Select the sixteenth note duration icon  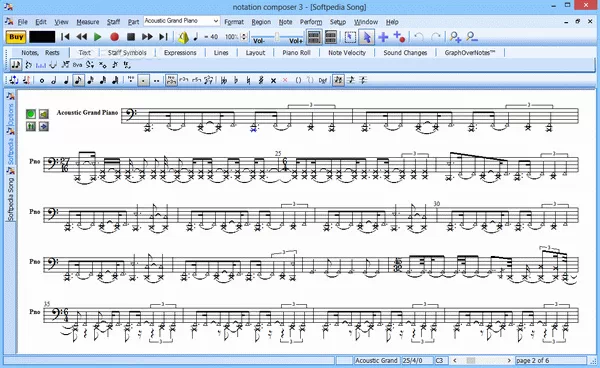click(x=90, y=80)
